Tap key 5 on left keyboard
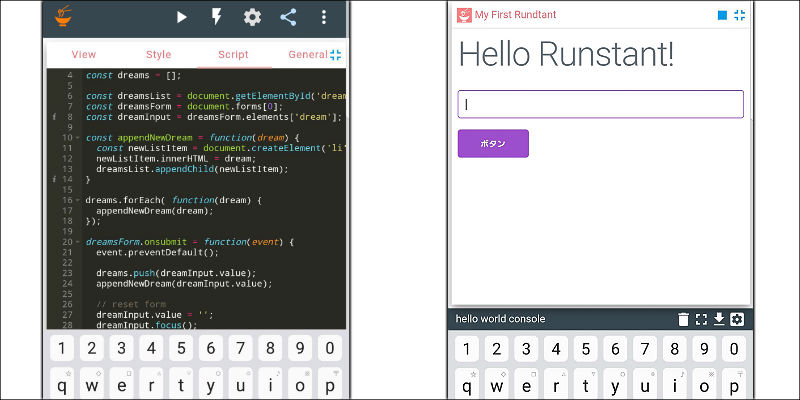 [181, 348]
